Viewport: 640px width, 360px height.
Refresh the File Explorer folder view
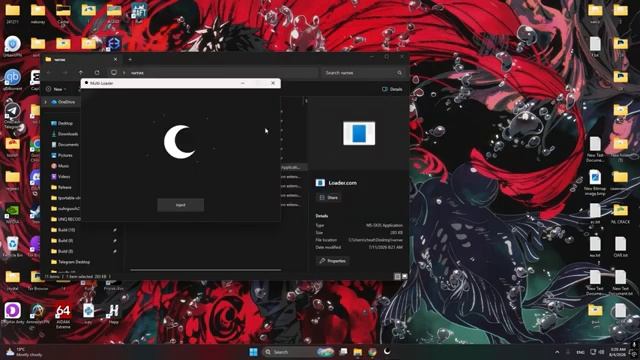click(97, 73)
